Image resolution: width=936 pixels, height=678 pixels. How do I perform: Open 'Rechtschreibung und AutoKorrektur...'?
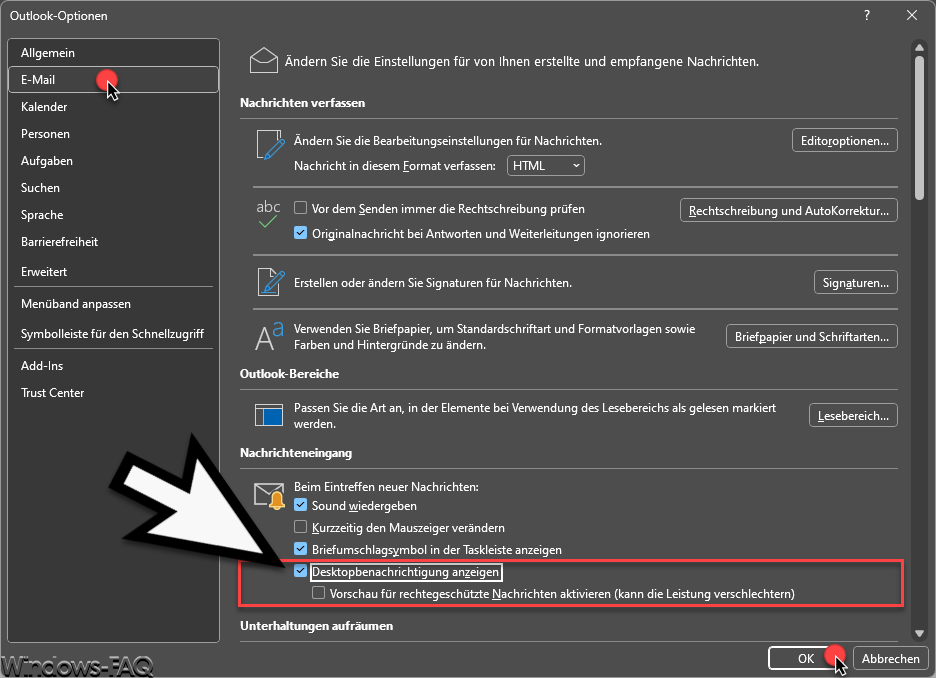point(789,210)
